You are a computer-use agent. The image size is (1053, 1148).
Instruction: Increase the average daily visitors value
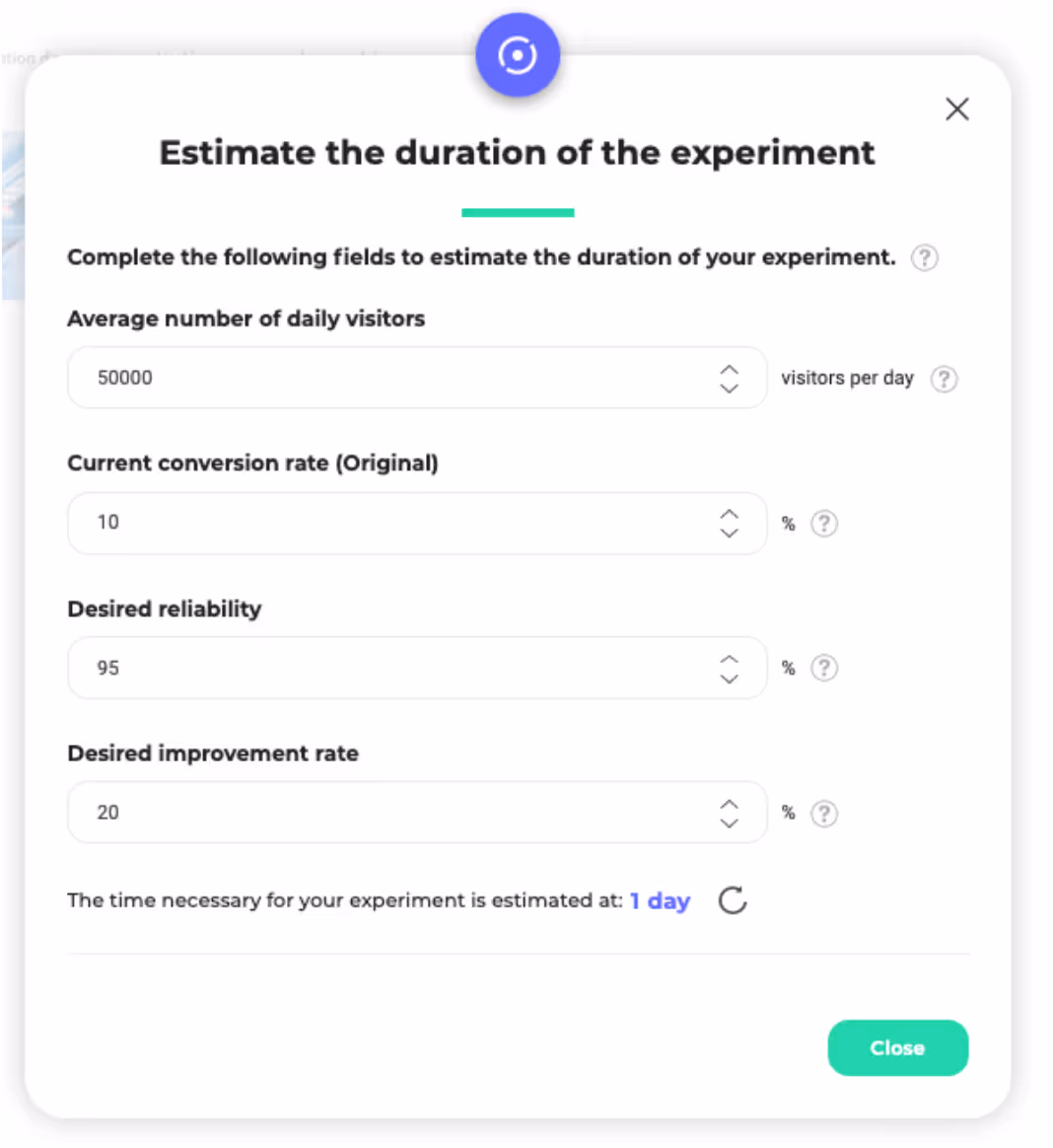pyautogui.click(x=729, y=369)
